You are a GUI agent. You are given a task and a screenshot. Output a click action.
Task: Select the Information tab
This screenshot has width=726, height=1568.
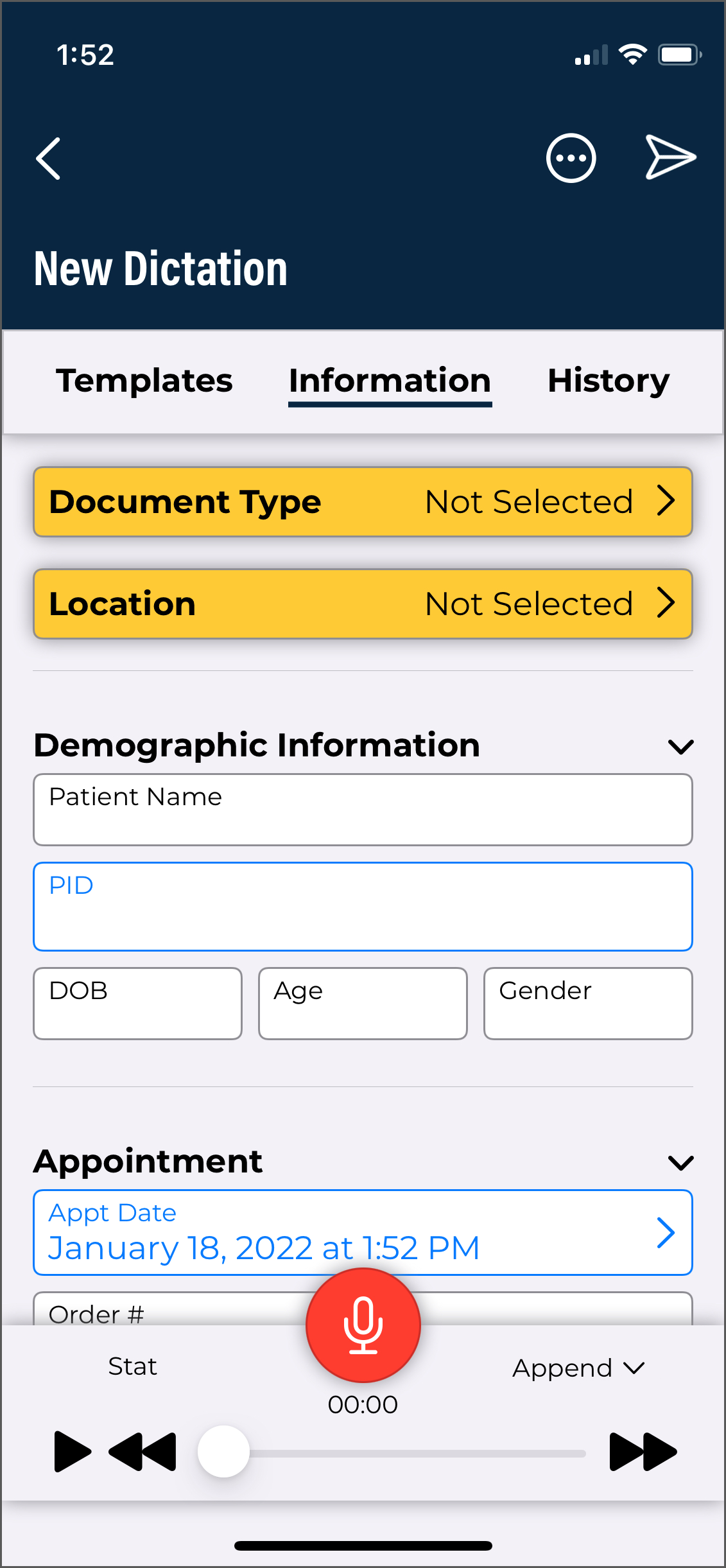[x=390, y=381]
